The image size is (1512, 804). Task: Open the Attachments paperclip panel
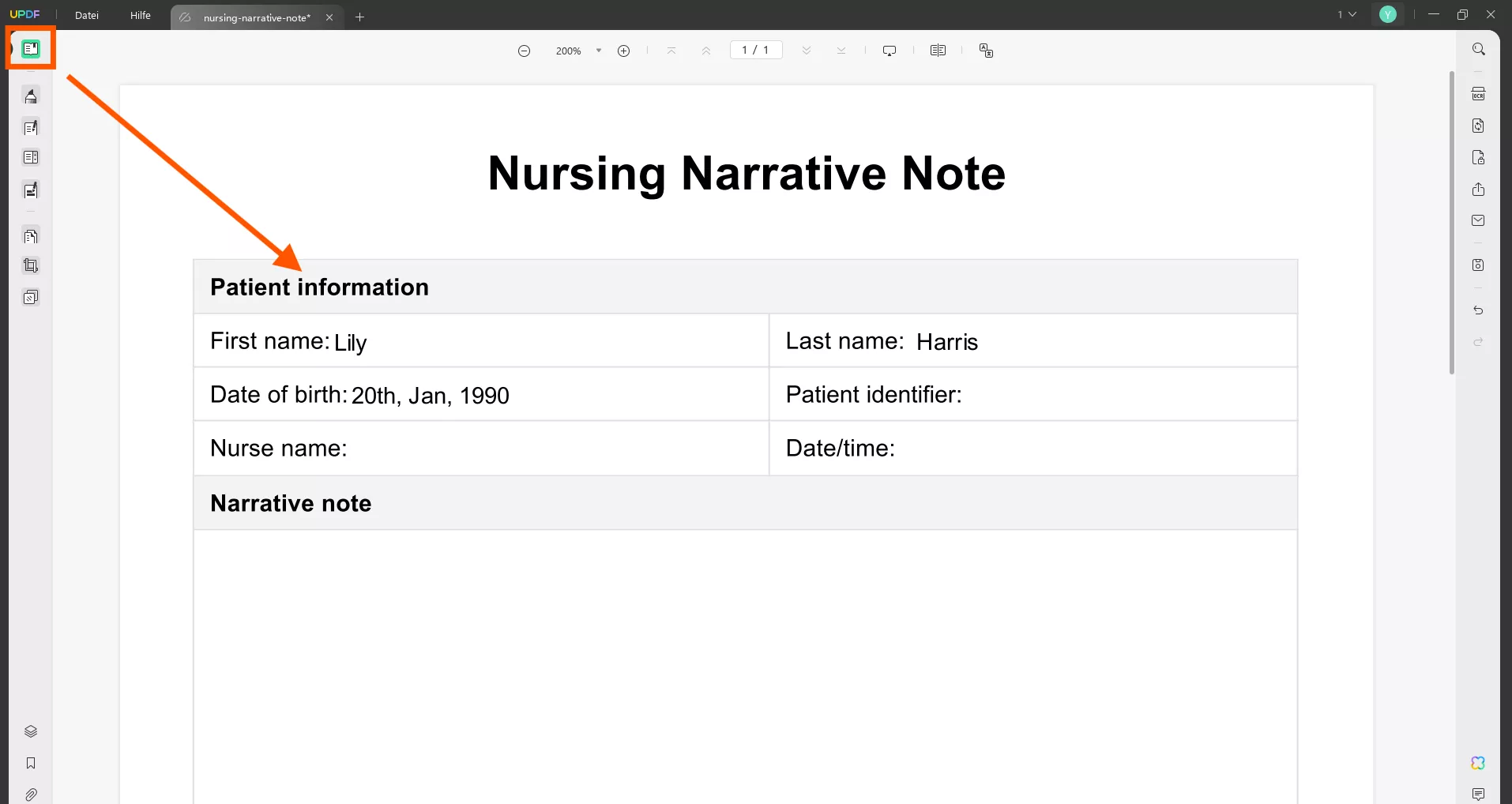pyautogui.click(x=31, y=795)
